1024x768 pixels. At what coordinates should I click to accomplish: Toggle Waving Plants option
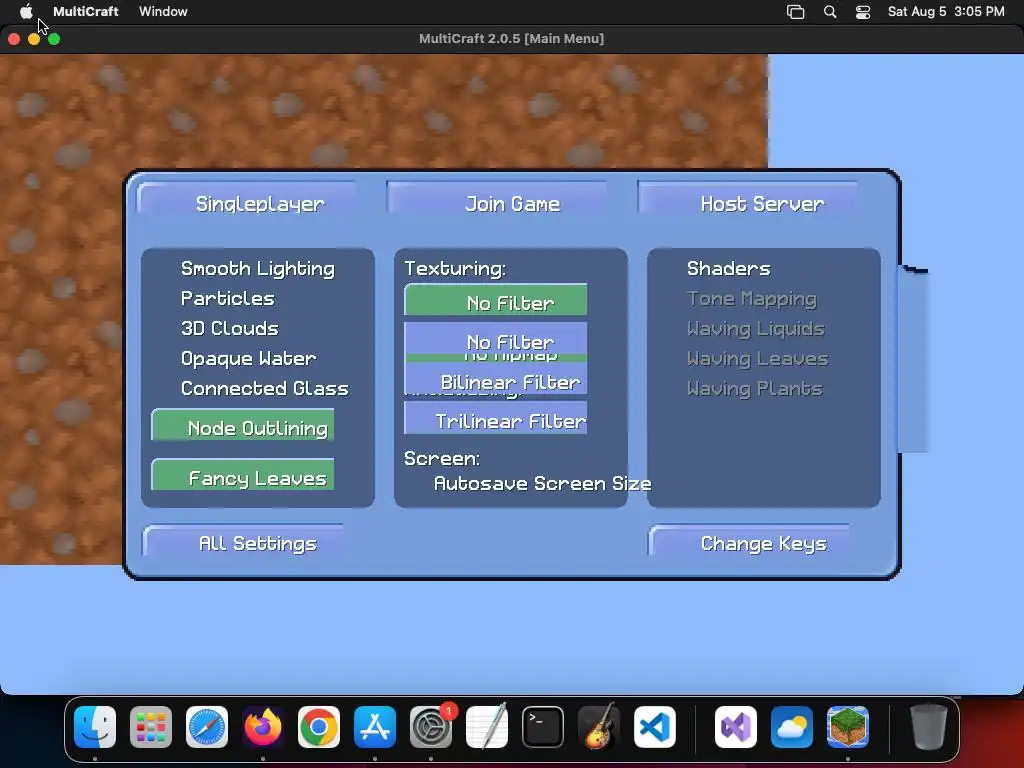pos(755,389)
